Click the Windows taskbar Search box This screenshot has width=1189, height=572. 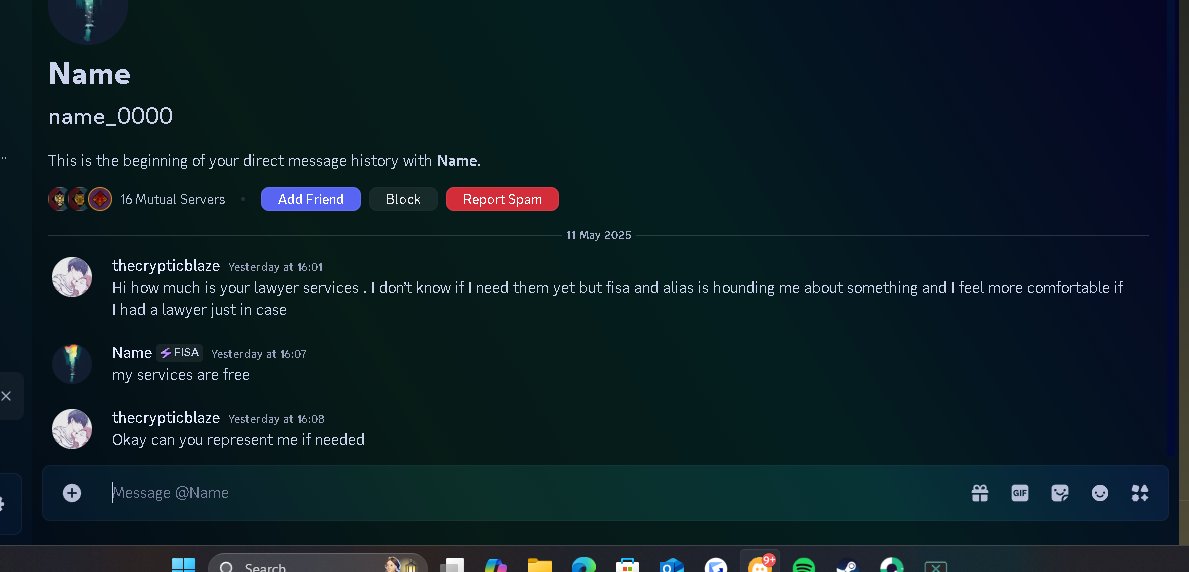tap(318, 565)
